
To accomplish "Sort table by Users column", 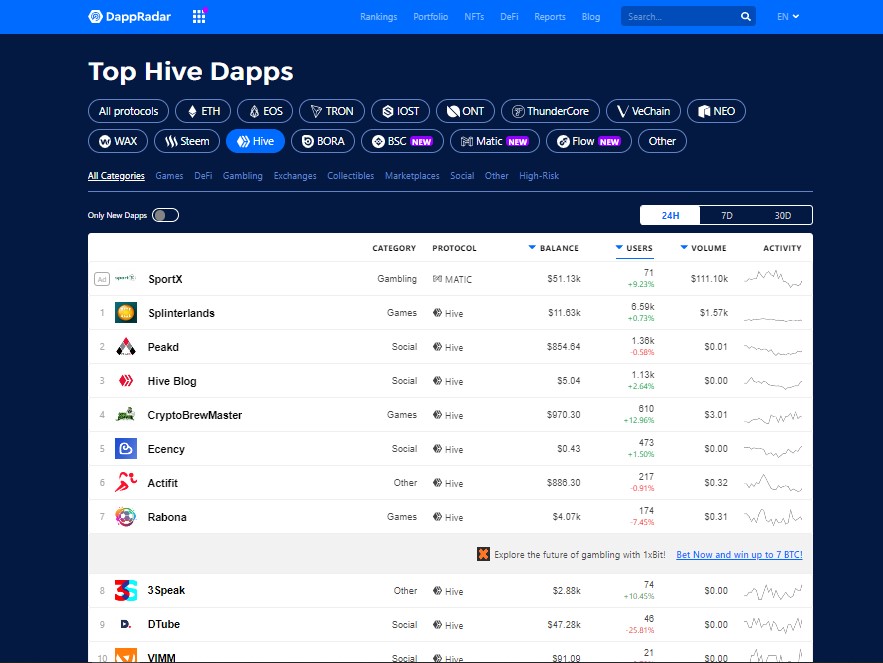I will 634,248.
